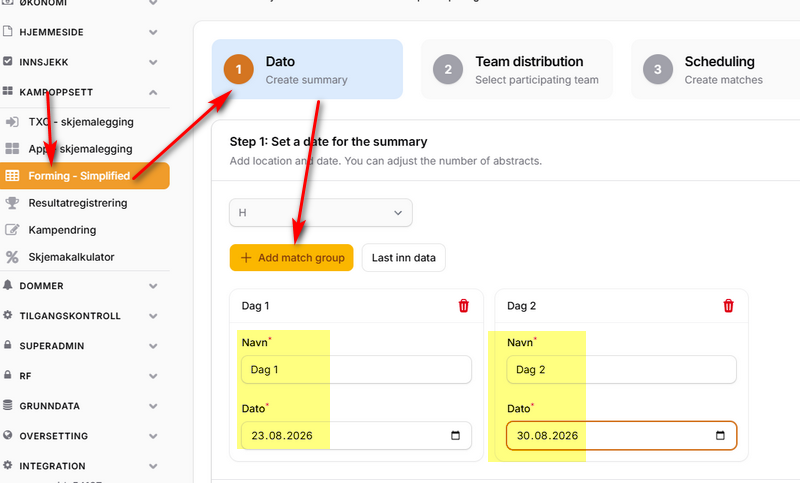Open Skjemakalkulator via the percent icon

pos(12,257)
